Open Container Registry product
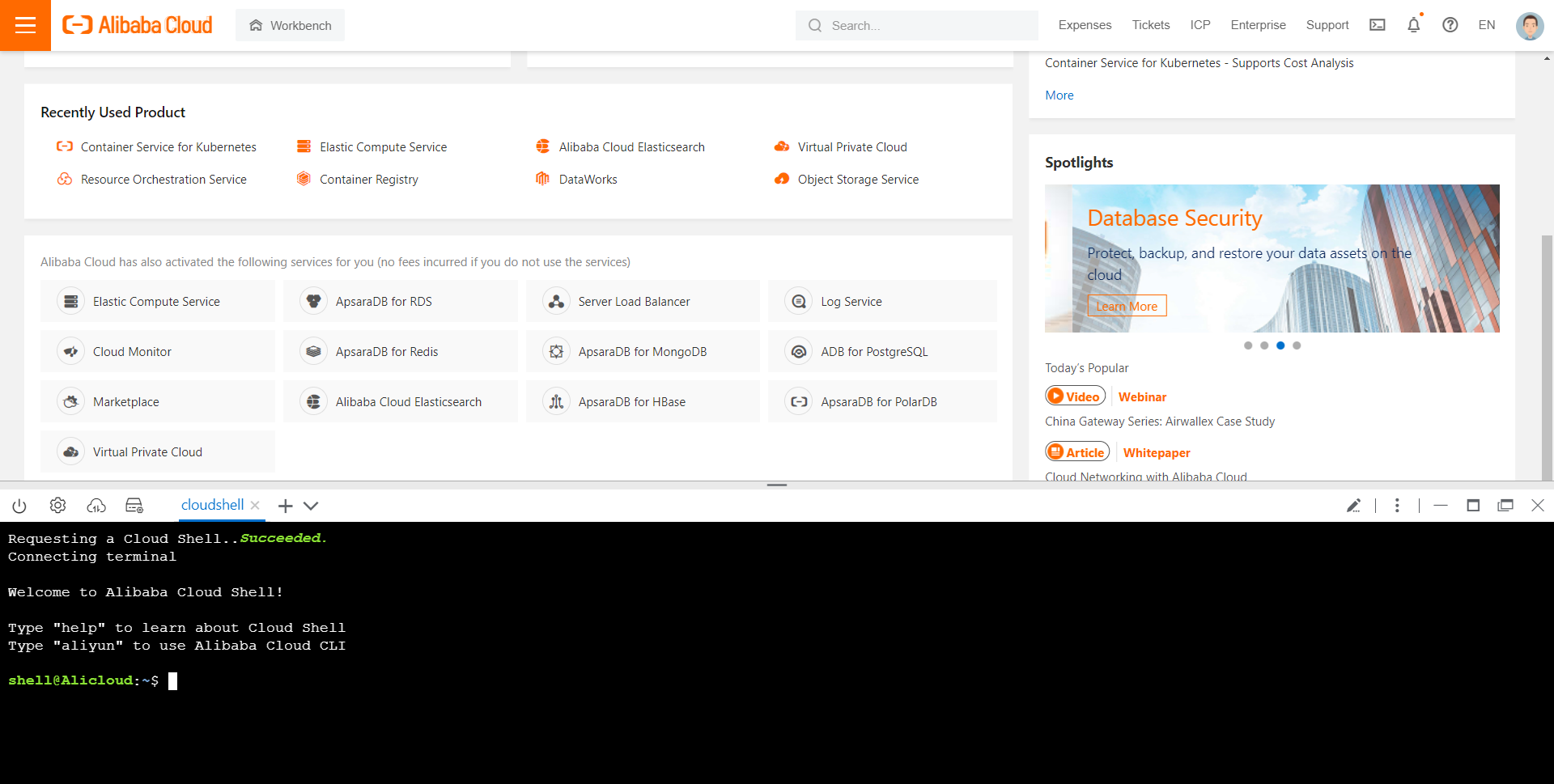Image resolution: width=1554 pixels, height=784 pixels. [x=357, y=179]
